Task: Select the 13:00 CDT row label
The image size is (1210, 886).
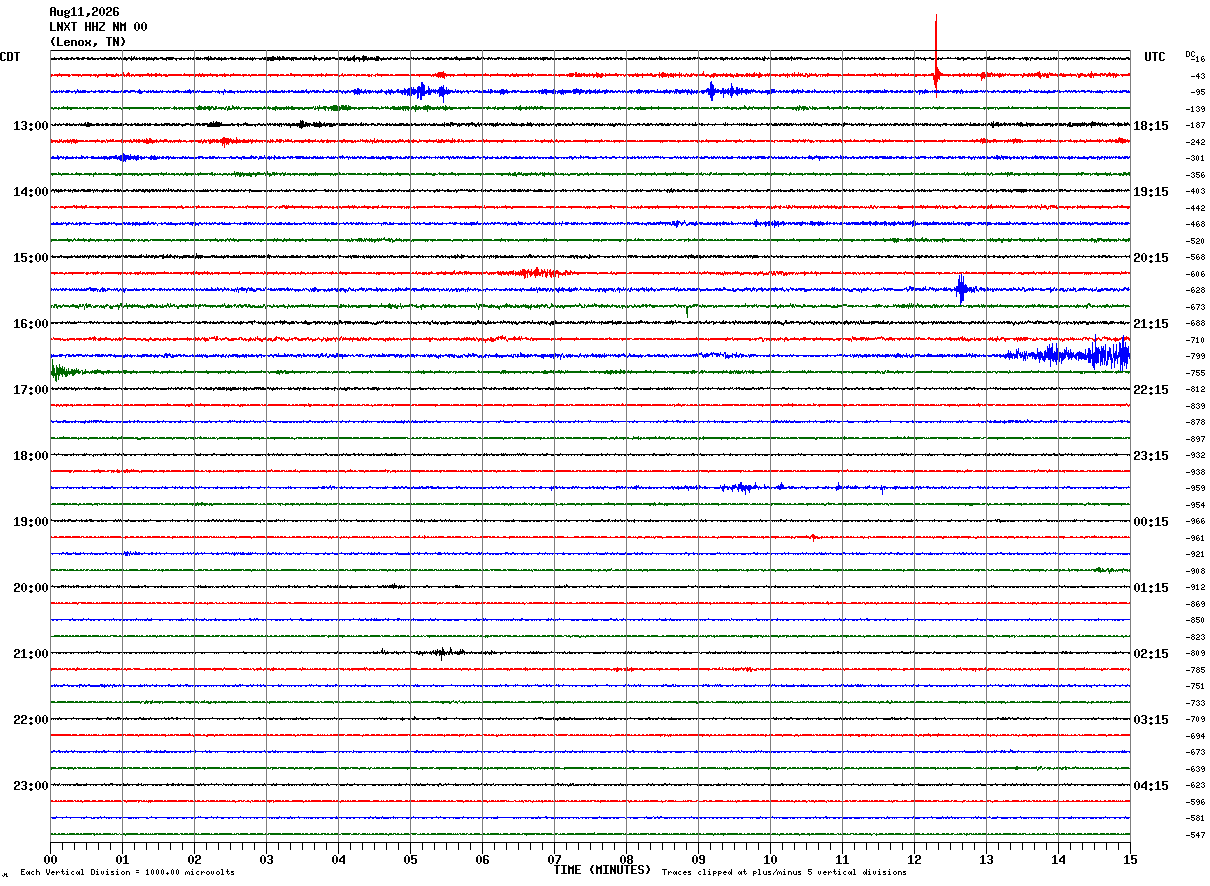Action: point(31,126)
